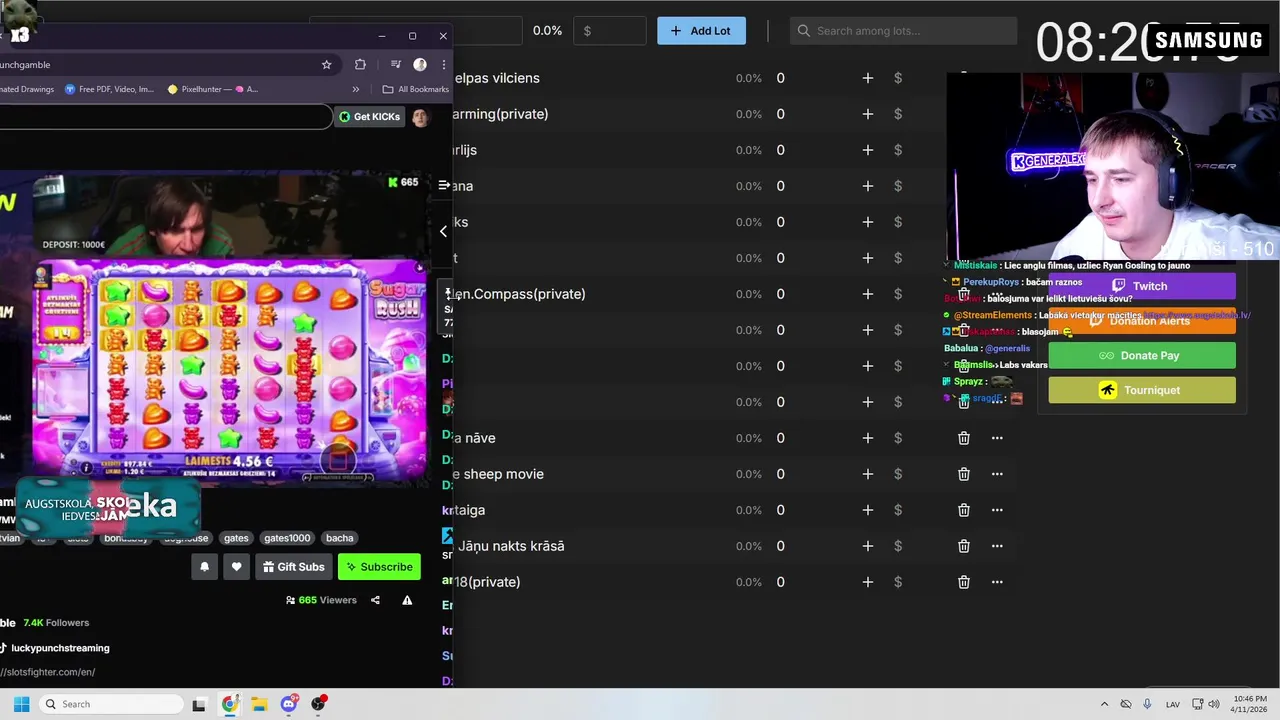1280x720 pixels.
Task: Click the Gift Subs button
Action: tap(294, 567)
